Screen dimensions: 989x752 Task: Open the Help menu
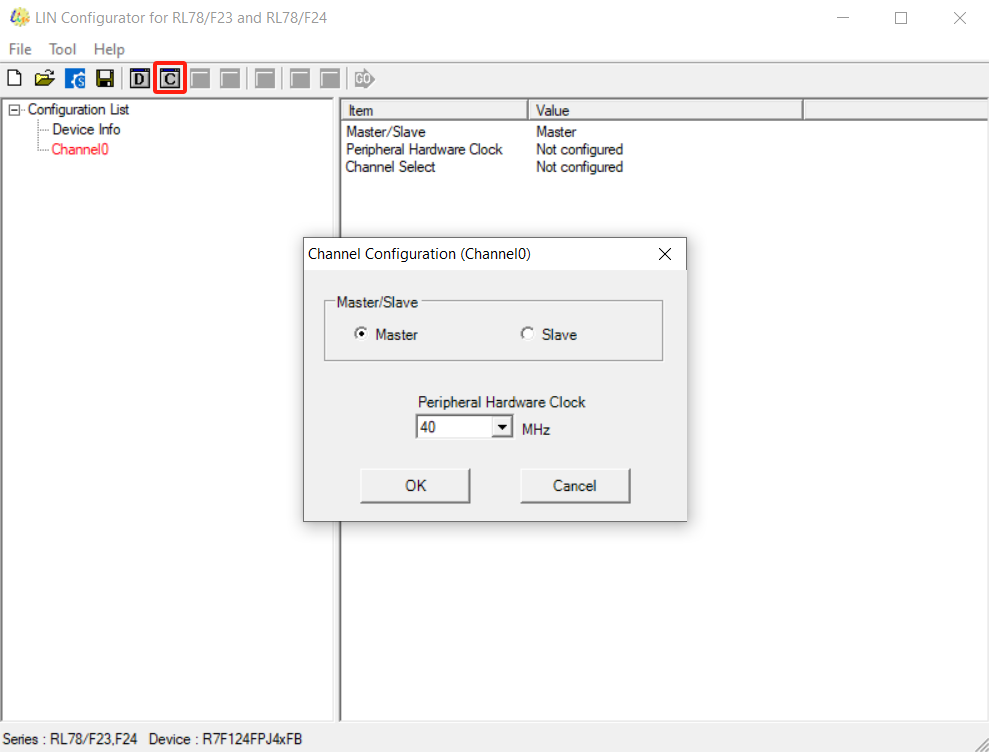coord(109,49)
